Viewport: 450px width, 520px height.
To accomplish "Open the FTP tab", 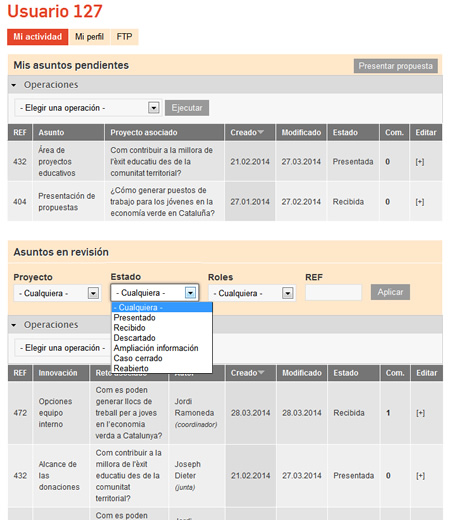I will pyautogui.click(x=124, y=37).
